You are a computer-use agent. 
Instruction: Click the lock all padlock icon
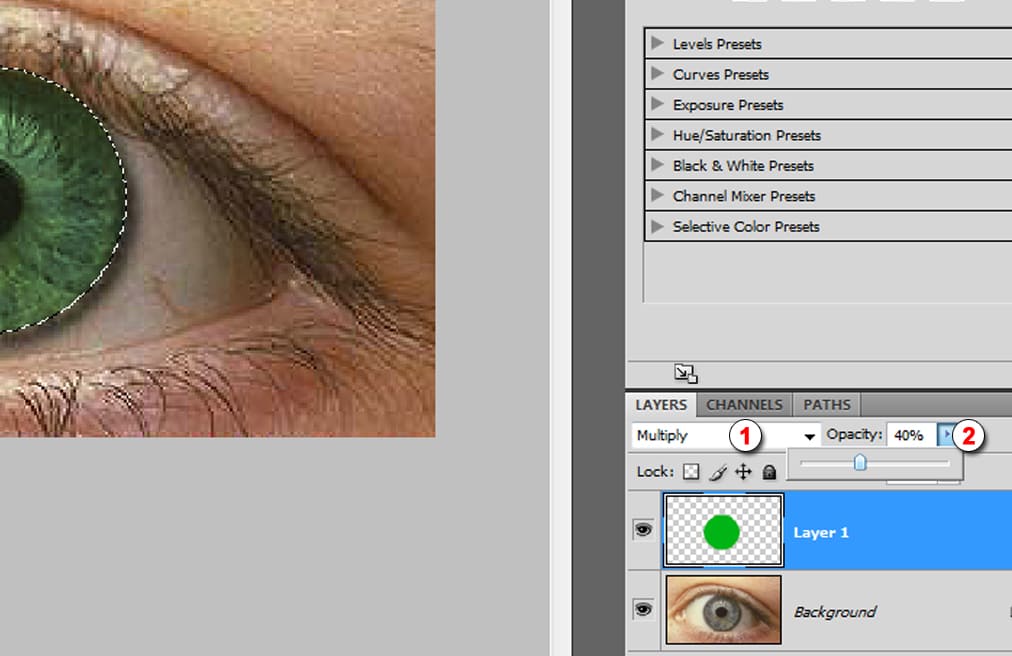click(769, 472)
